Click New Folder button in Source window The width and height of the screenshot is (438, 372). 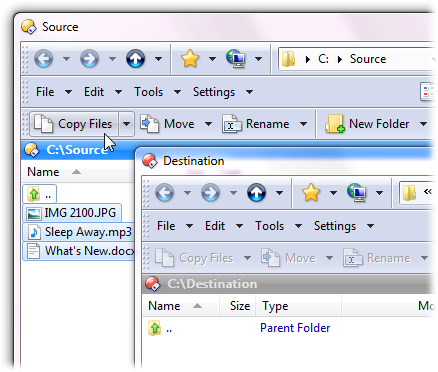[x=367, y=124]
